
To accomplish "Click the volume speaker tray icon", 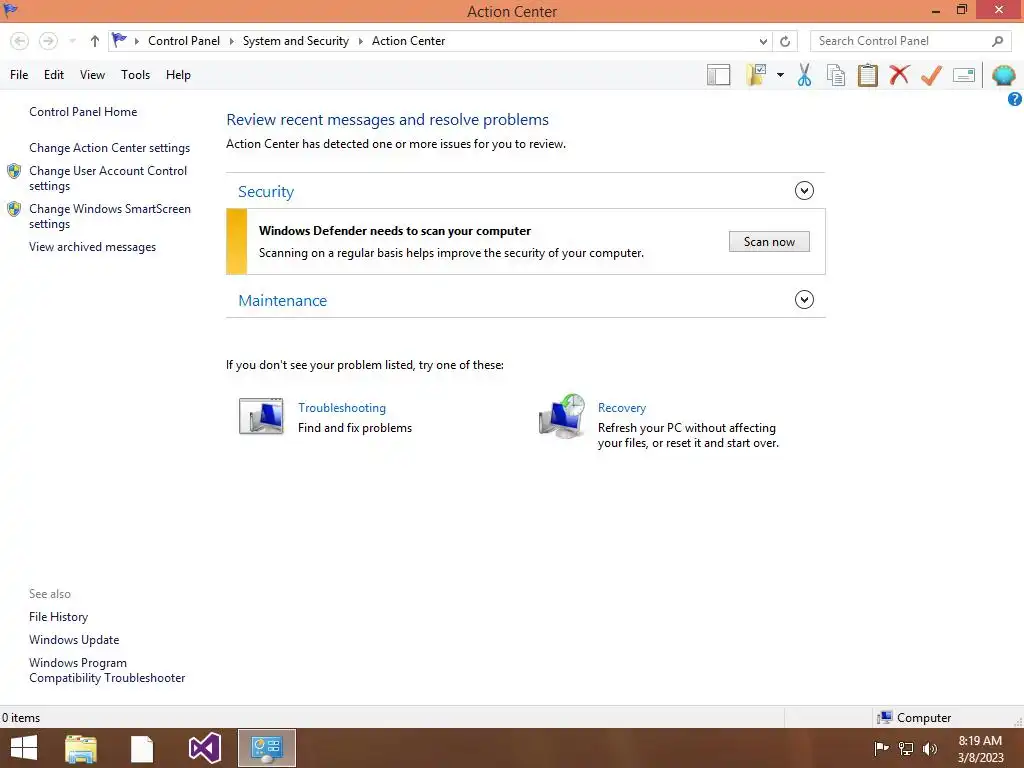I will click(930, 748).
